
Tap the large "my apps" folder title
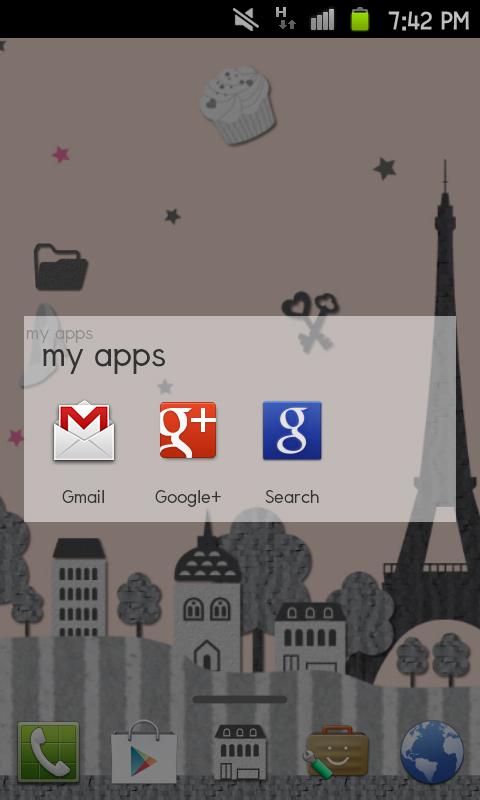pos(104,357)
